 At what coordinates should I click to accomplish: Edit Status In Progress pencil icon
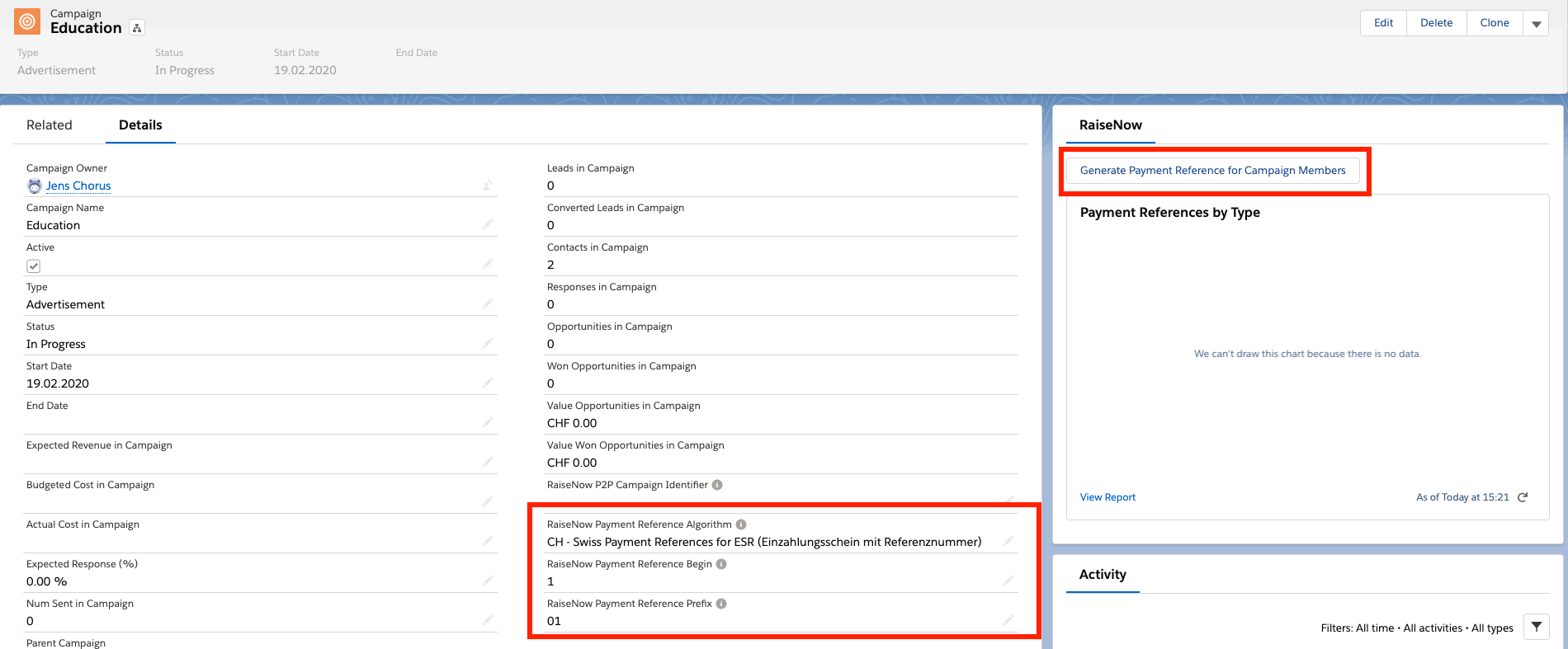point(488,343)
